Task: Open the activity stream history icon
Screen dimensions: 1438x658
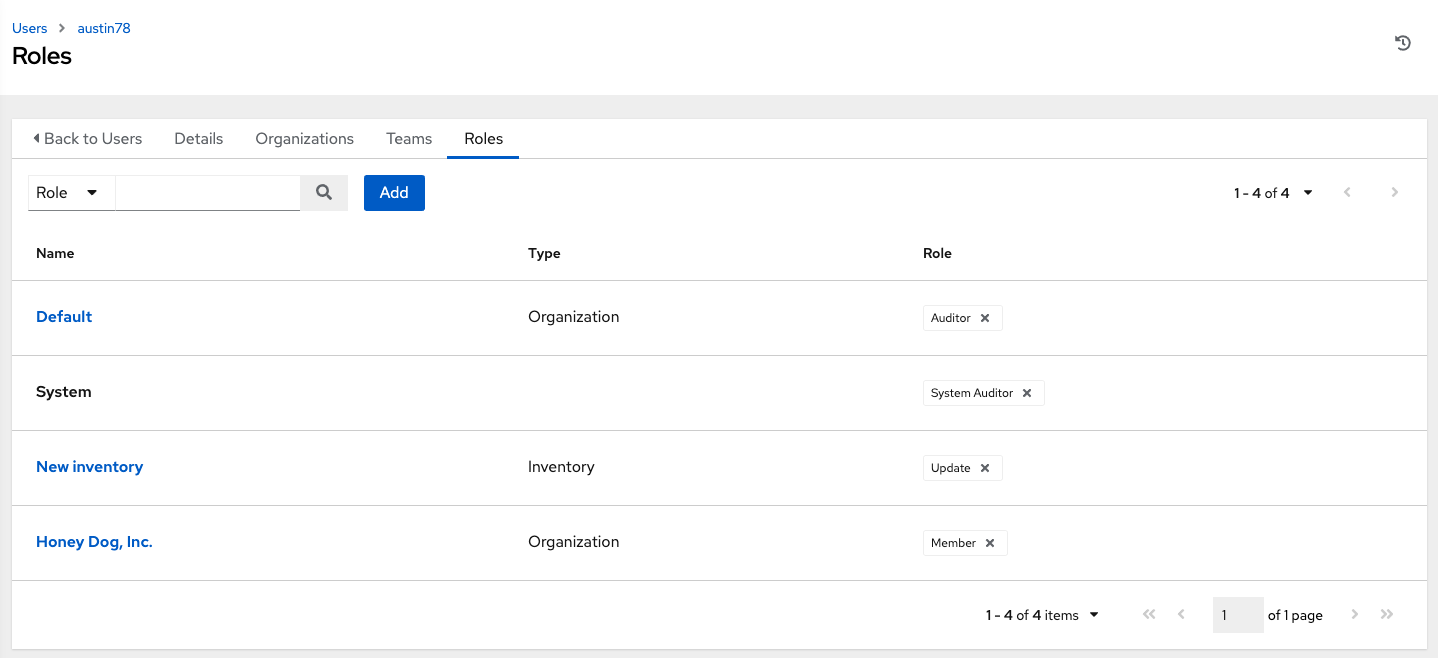Action: point(1403,43)
